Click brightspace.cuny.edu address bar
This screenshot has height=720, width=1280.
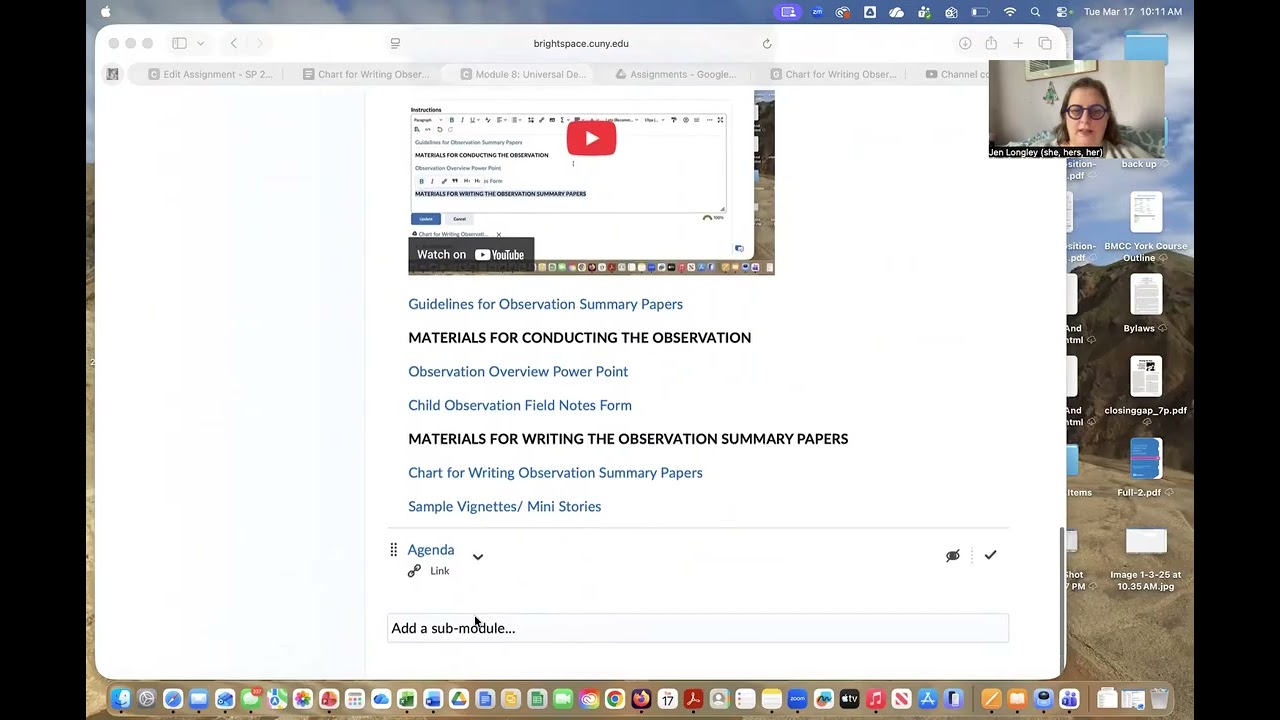[581, 43]
